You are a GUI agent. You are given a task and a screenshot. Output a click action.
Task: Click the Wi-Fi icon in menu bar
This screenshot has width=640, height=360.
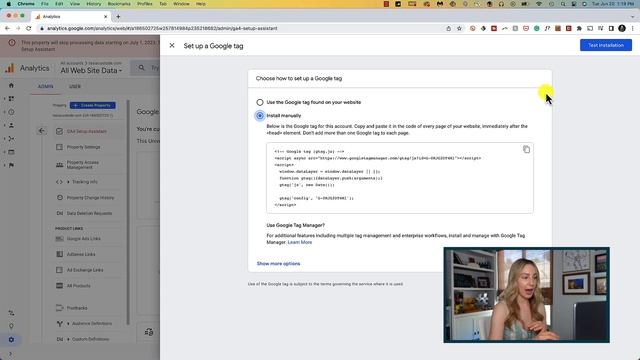coord(539,4)
